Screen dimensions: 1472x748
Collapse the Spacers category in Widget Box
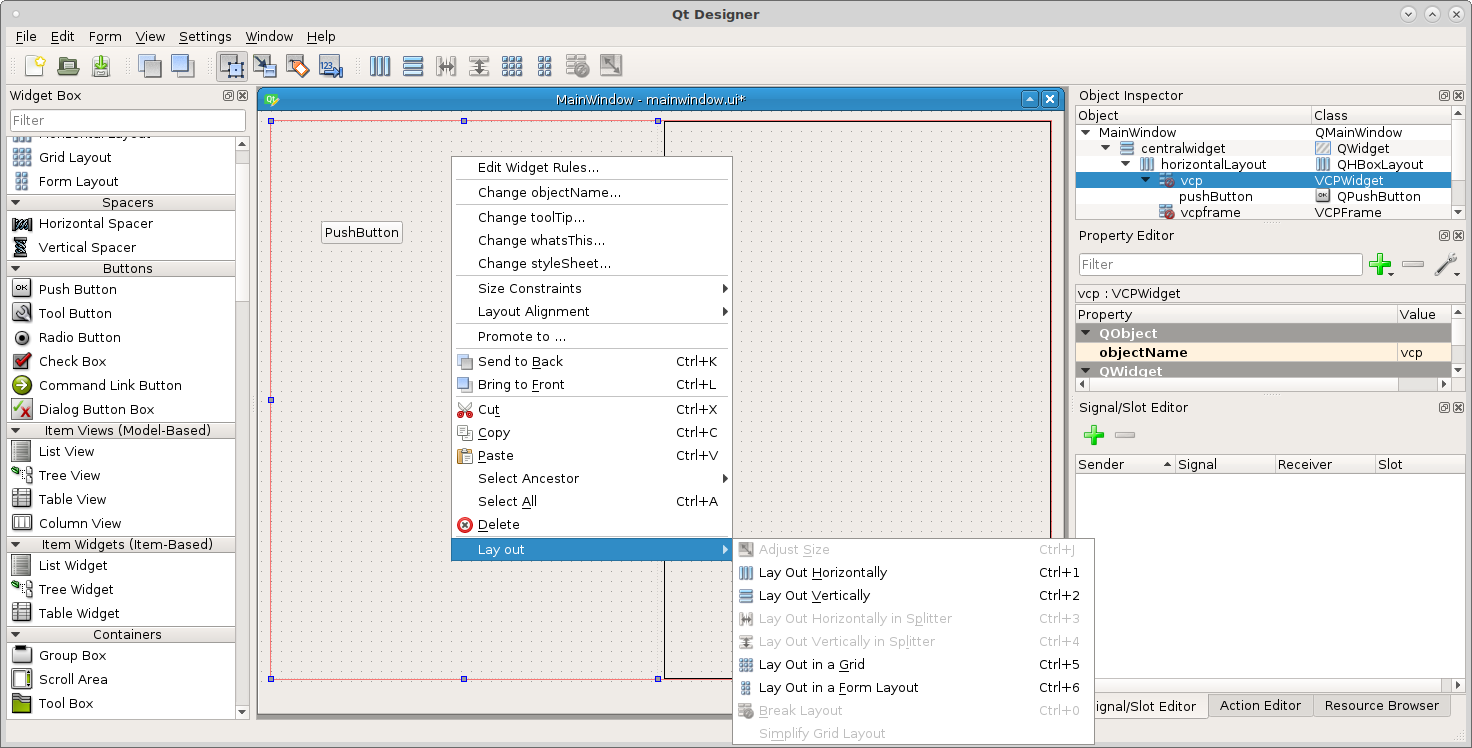tap(16, 202)
